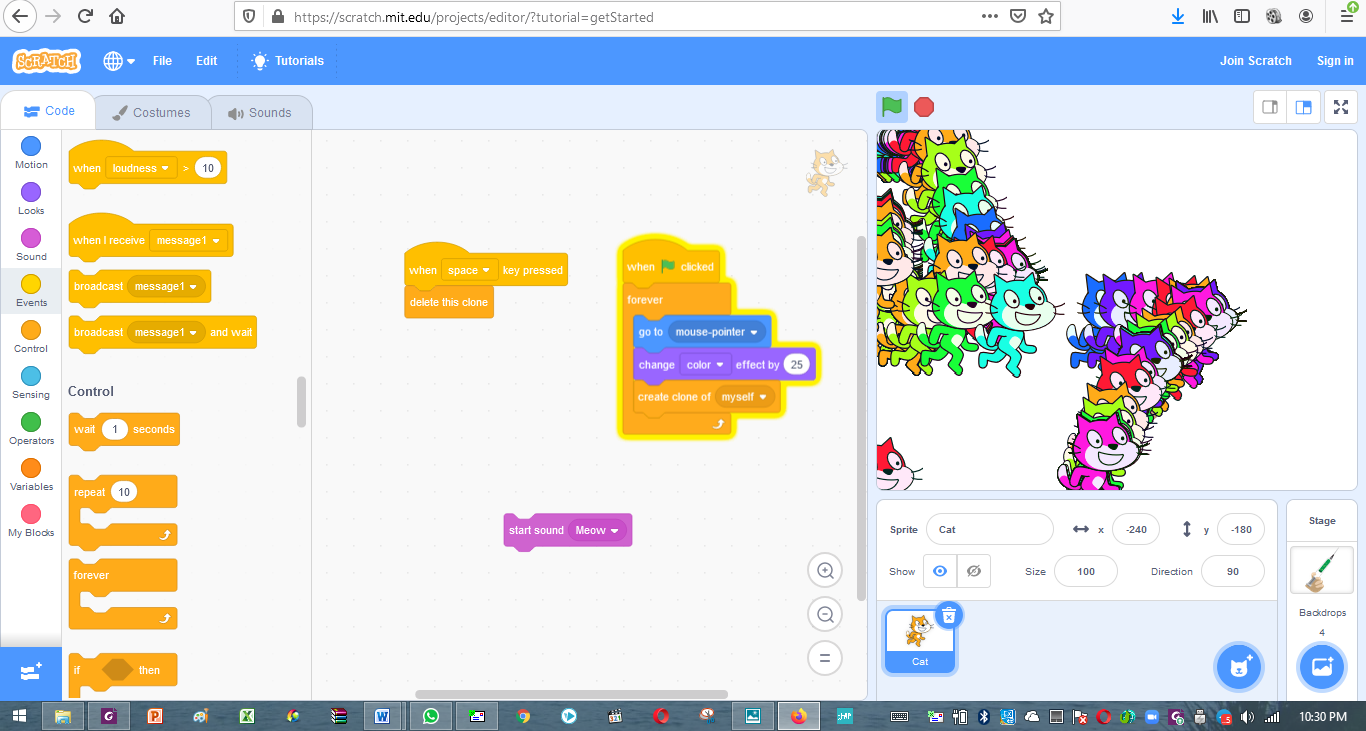Show the Cat sprite with the eye toggle
The image size is (1366, 731).
[938, 570]
